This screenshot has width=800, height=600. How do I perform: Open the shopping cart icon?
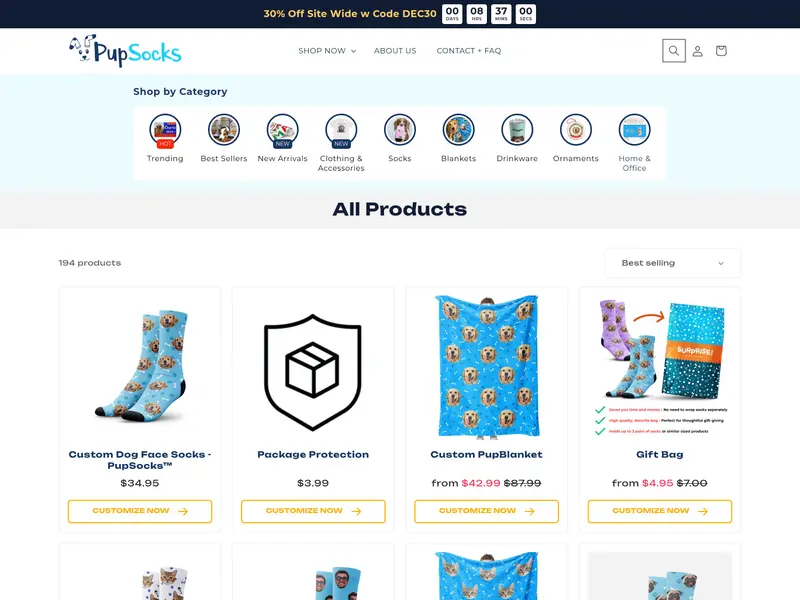pos(721,51)
